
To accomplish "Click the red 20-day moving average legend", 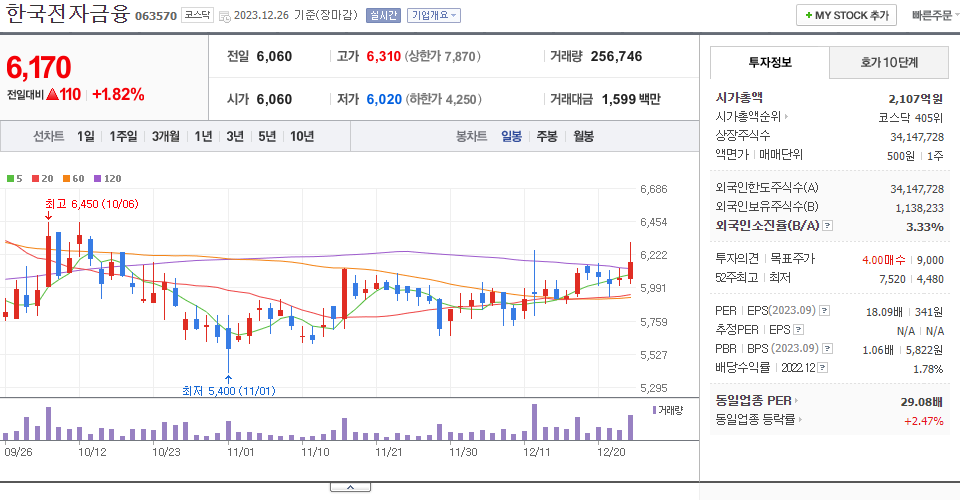I will click(43, 179).
